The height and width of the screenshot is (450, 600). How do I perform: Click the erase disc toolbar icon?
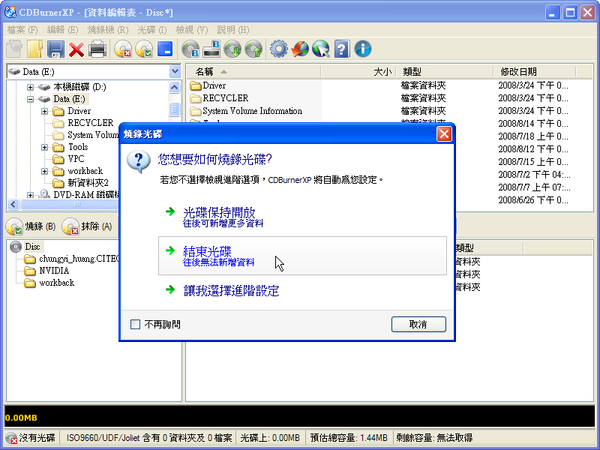coord(123,49)
